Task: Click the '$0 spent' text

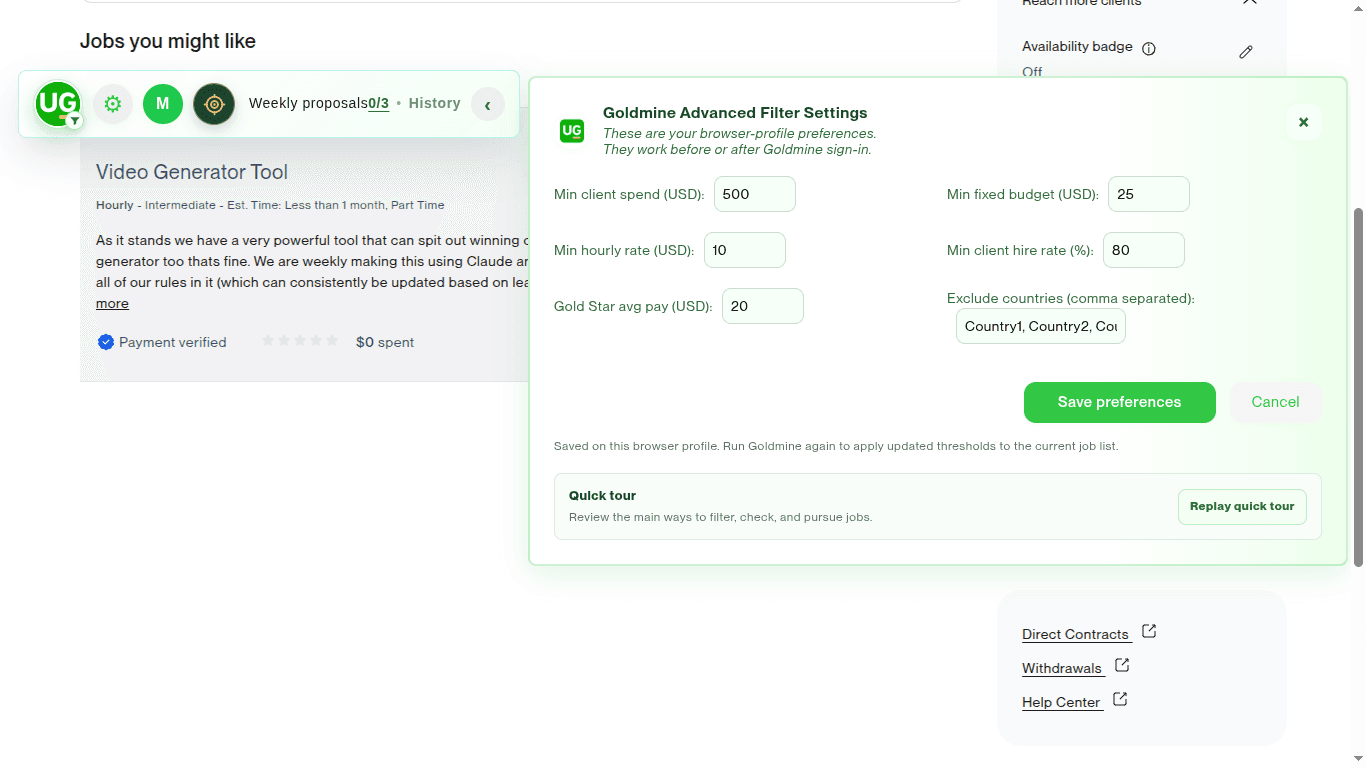Action: pos(385,342)
